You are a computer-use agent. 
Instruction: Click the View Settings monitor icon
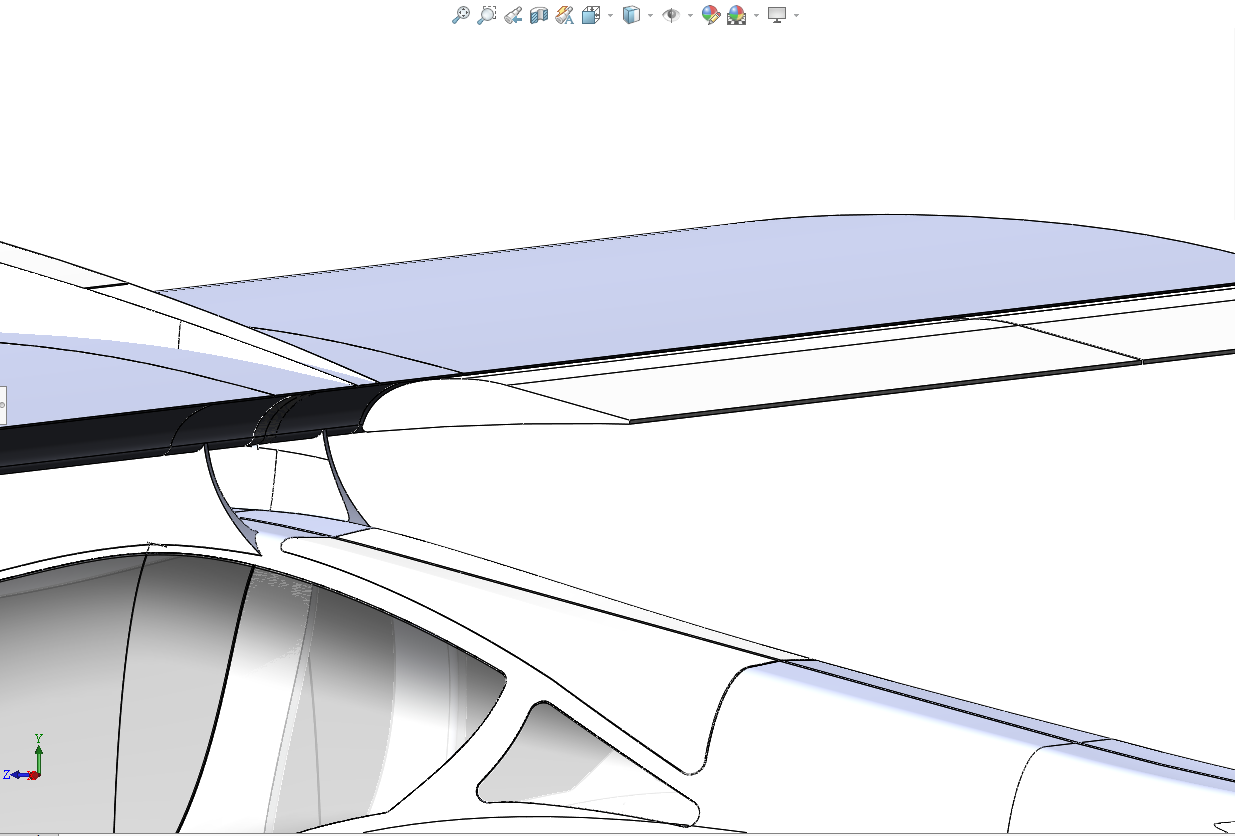coord(777,15)
